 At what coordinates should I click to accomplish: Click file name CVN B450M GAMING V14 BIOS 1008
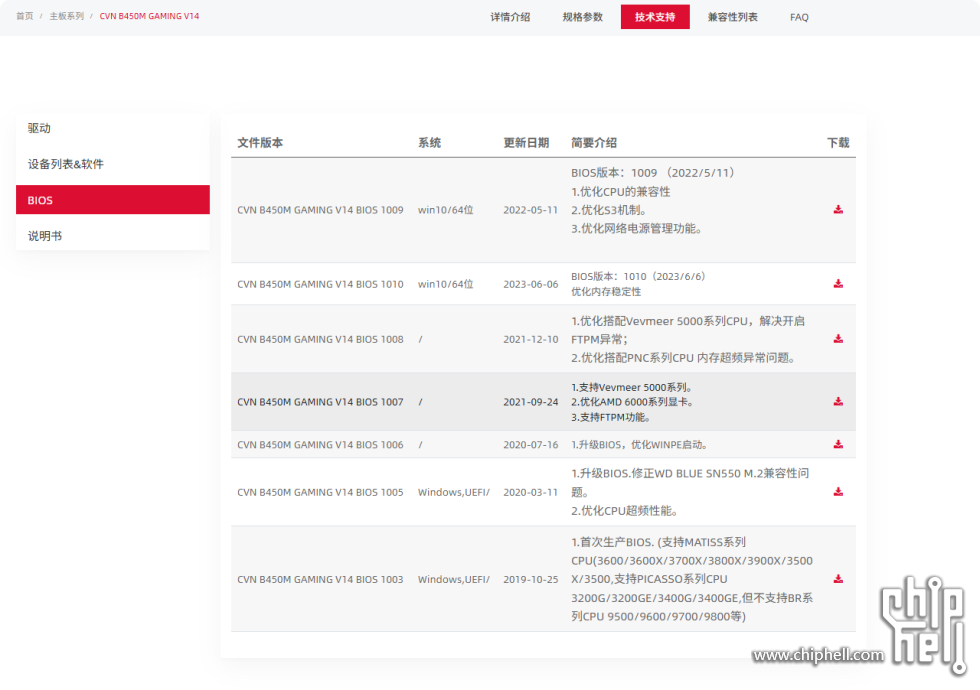pyautogui.click(x=320, y=339)
